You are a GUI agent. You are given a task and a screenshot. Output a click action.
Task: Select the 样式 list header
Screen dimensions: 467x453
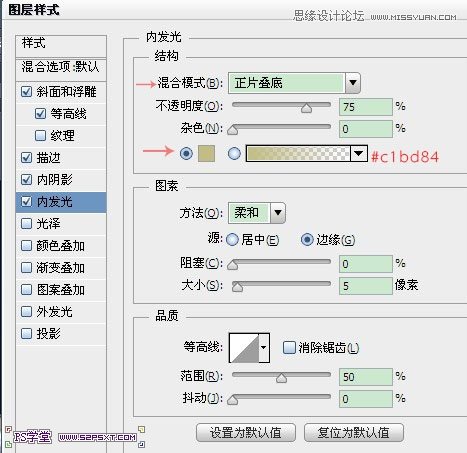click(61, 46)
